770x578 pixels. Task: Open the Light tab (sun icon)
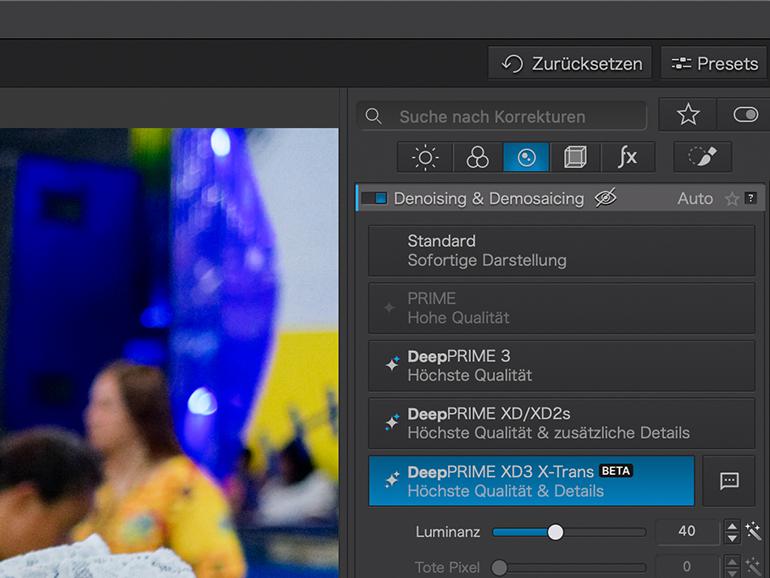click(x=425, y=157)
